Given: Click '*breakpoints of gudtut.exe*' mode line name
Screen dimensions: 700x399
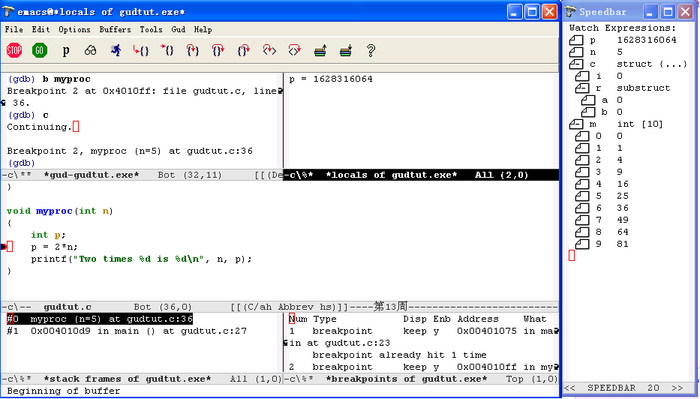Looking at the screenshot, I should tap(406, 379).
